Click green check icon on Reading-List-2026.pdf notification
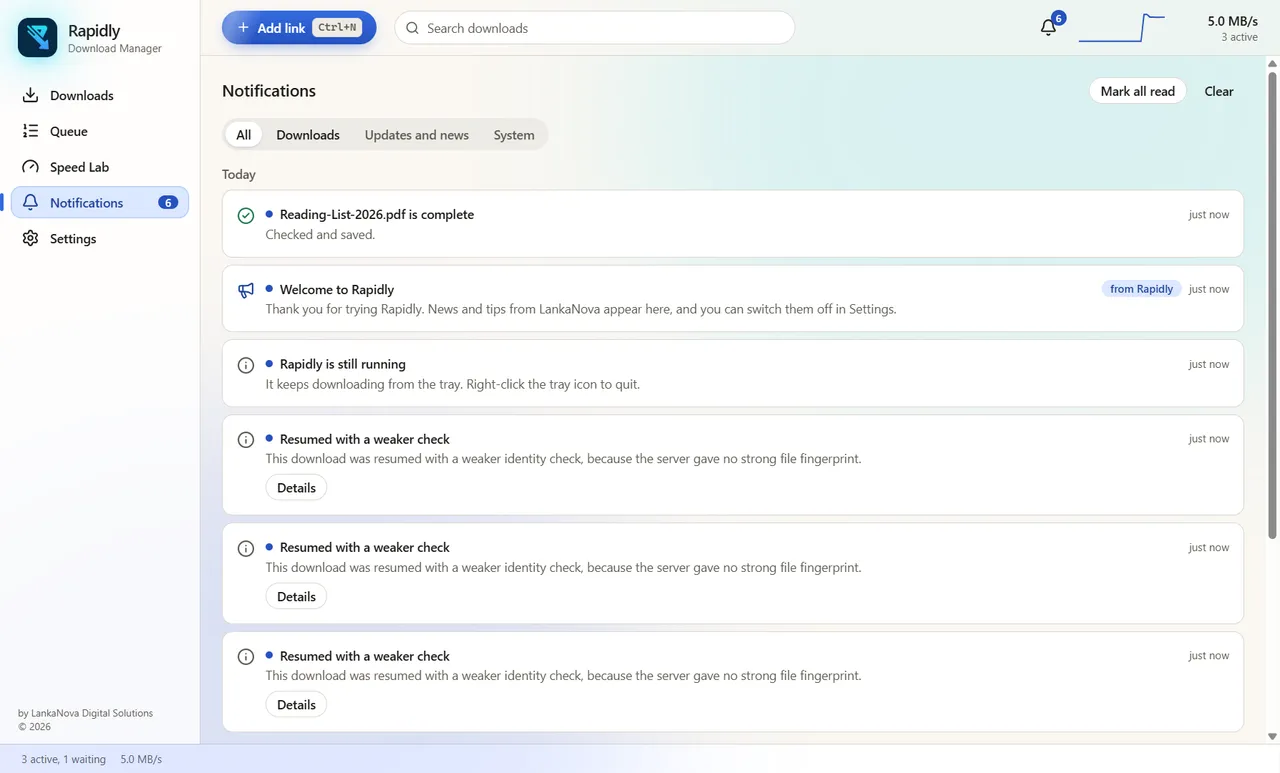This screenshot has width=1280, height=773. [246, 215]
